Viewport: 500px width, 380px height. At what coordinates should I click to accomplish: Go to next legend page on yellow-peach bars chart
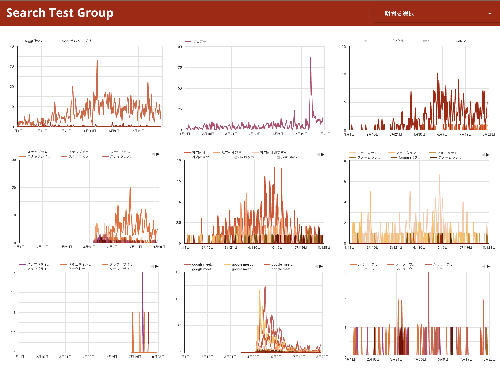coord(487,155)
